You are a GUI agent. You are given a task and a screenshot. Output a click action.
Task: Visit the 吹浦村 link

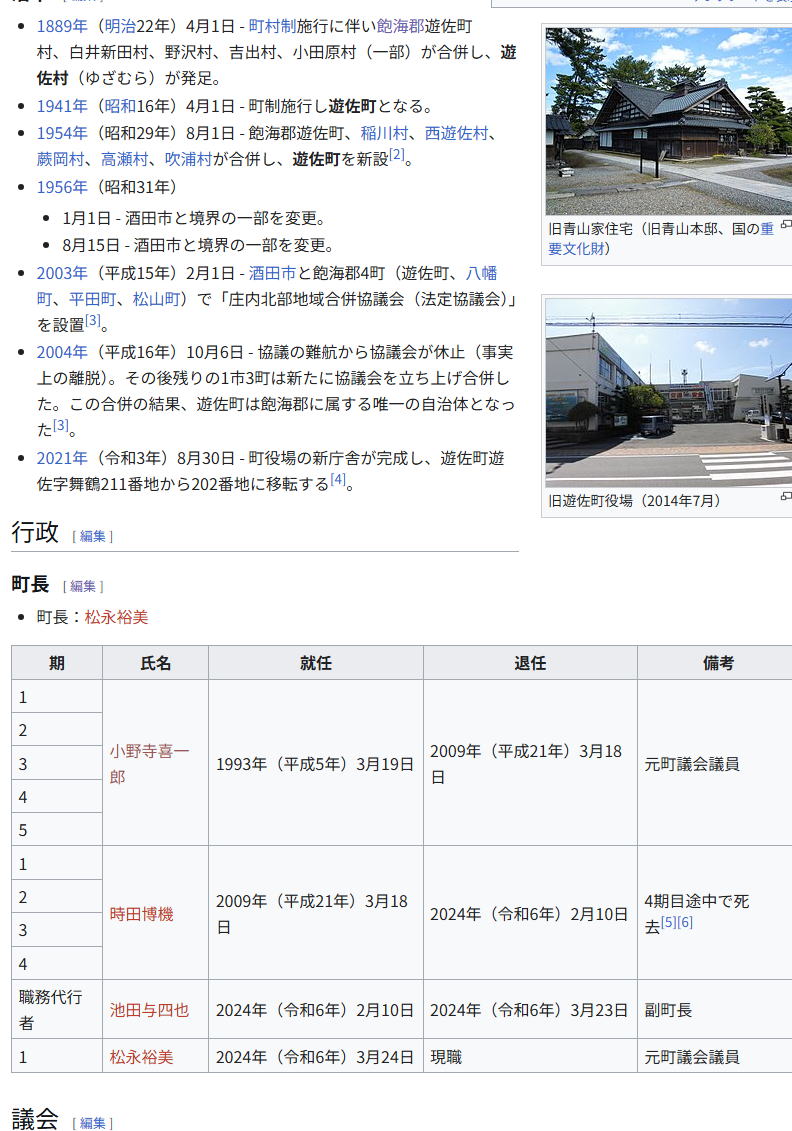pyautogui.click(x=189, y=159)
